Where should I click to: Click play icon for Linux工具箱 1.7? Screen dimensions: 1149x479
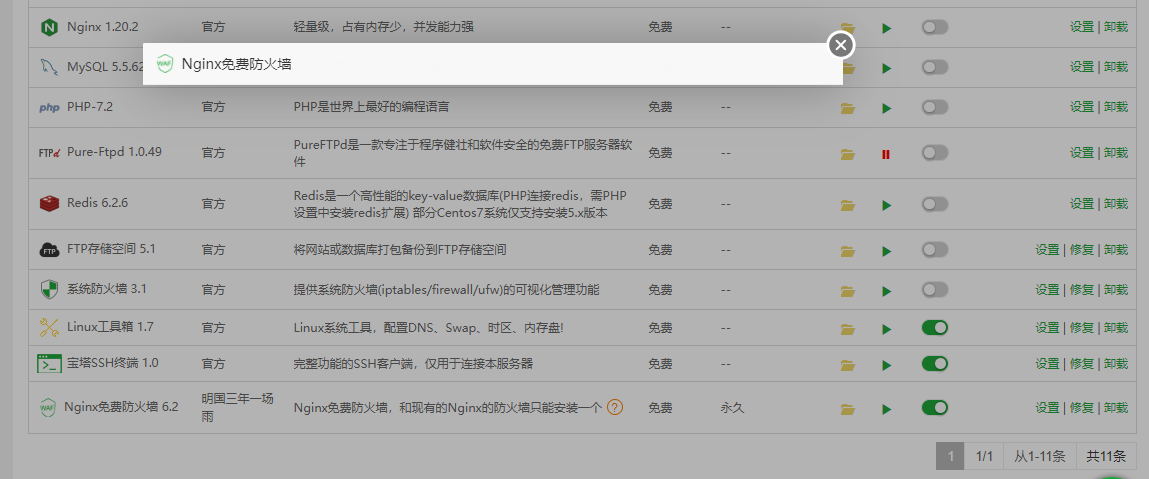click(887, 330)
